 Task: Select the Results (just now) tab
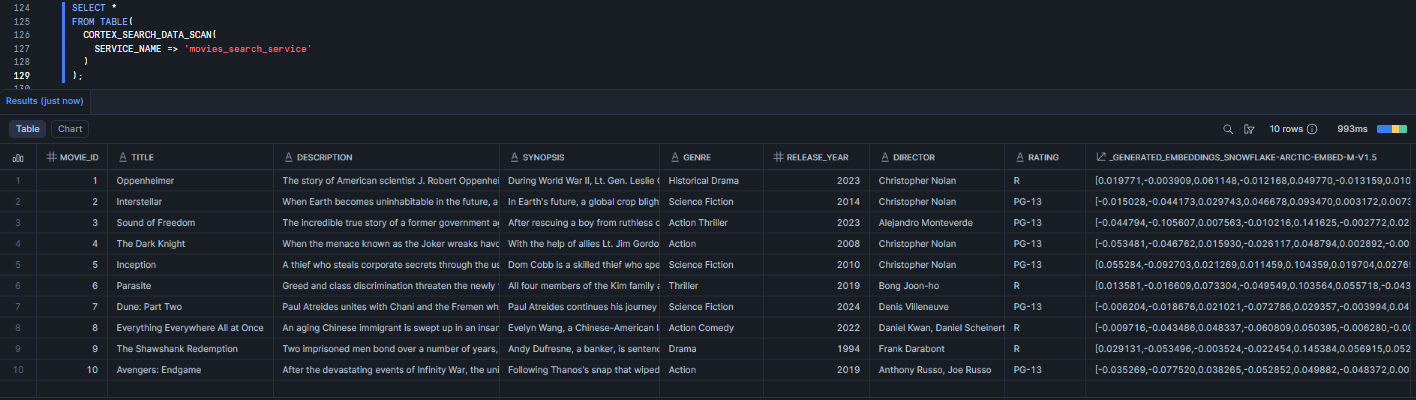[x=45, y=101]
